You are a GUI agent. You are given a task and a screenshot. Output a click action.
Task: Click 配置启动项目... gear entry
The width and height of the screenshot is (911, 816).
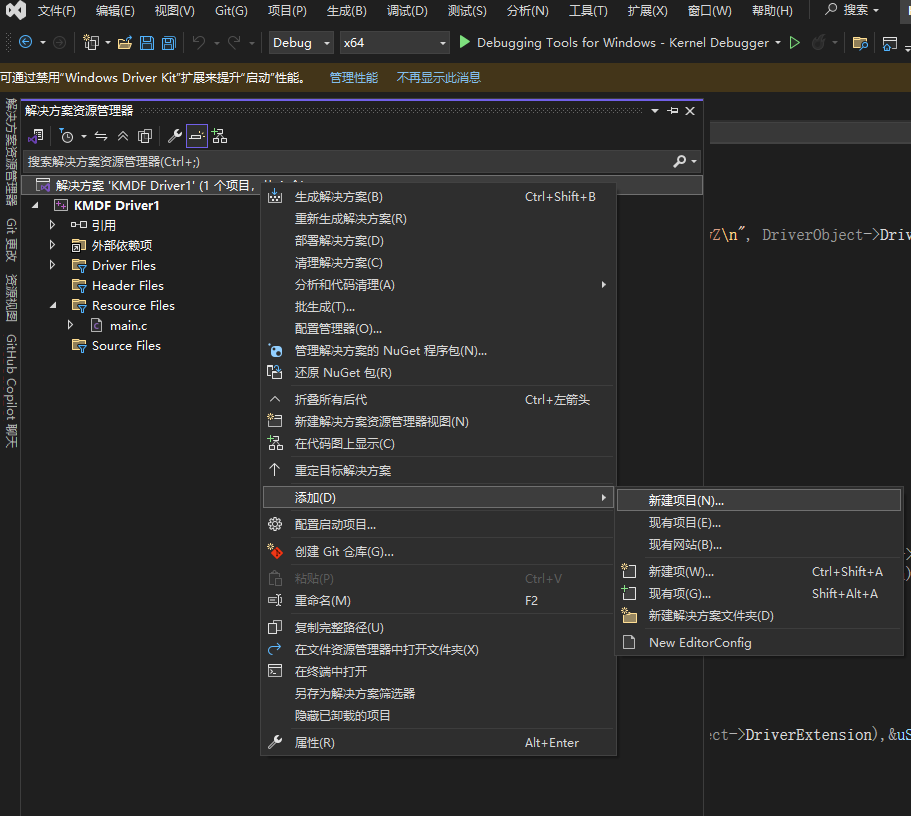click(439, 524)
